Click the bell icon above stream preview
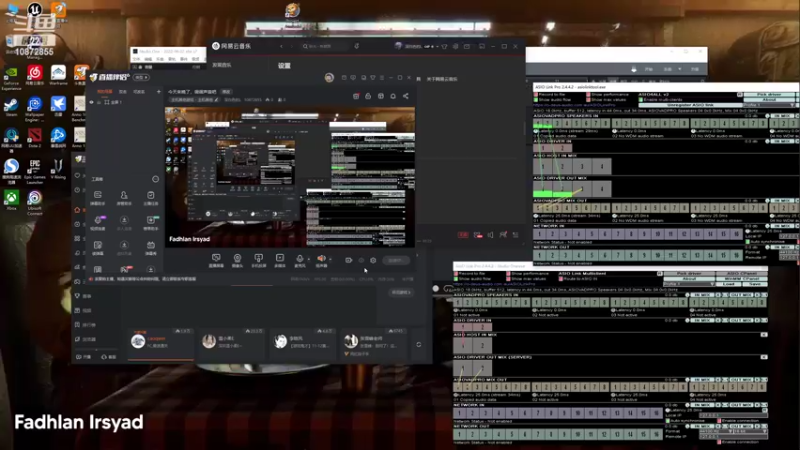This screenshot has height=450, width=800. point(393,96)
